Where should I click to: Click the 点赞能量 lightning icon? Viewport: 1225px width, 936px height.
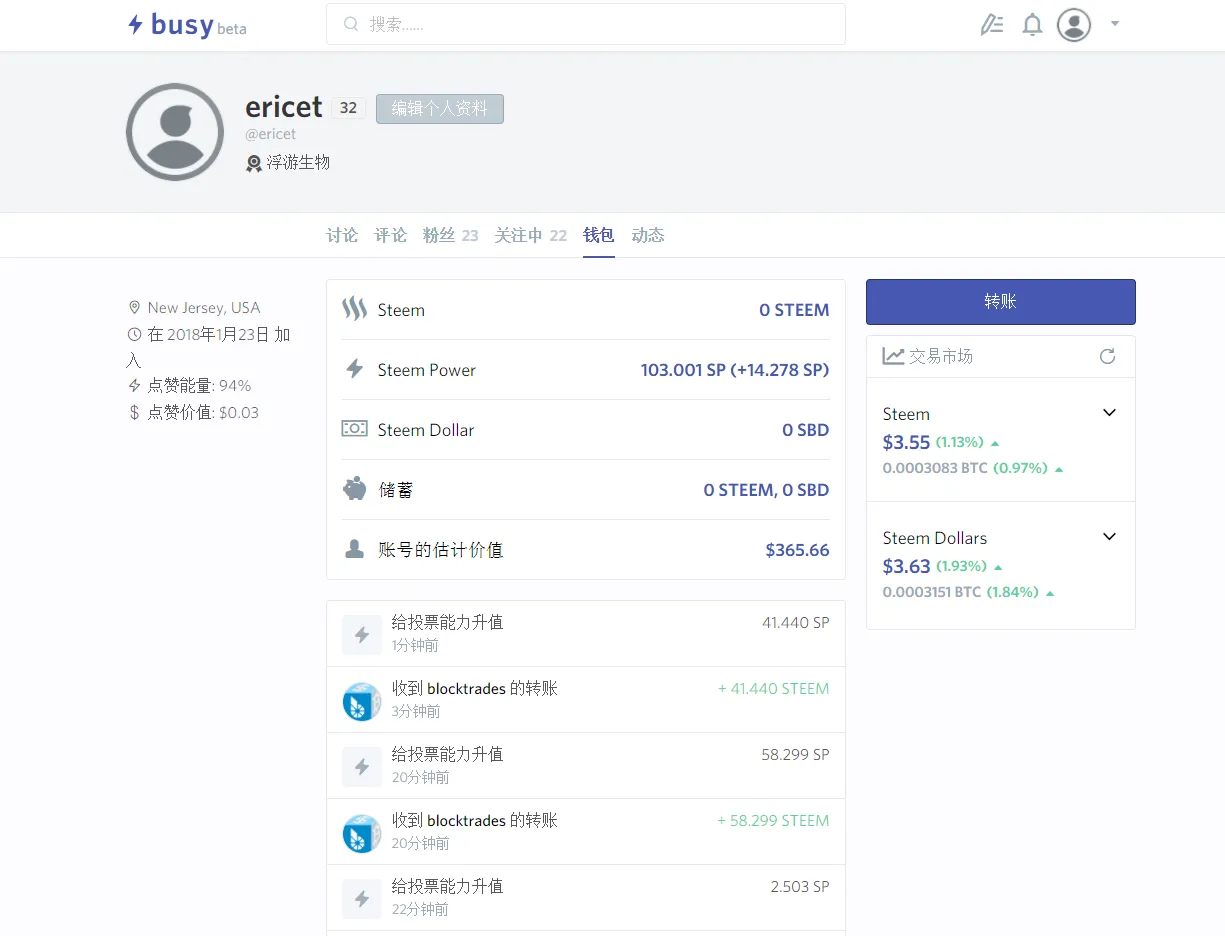pyautogui.click(x=134, y=386)
